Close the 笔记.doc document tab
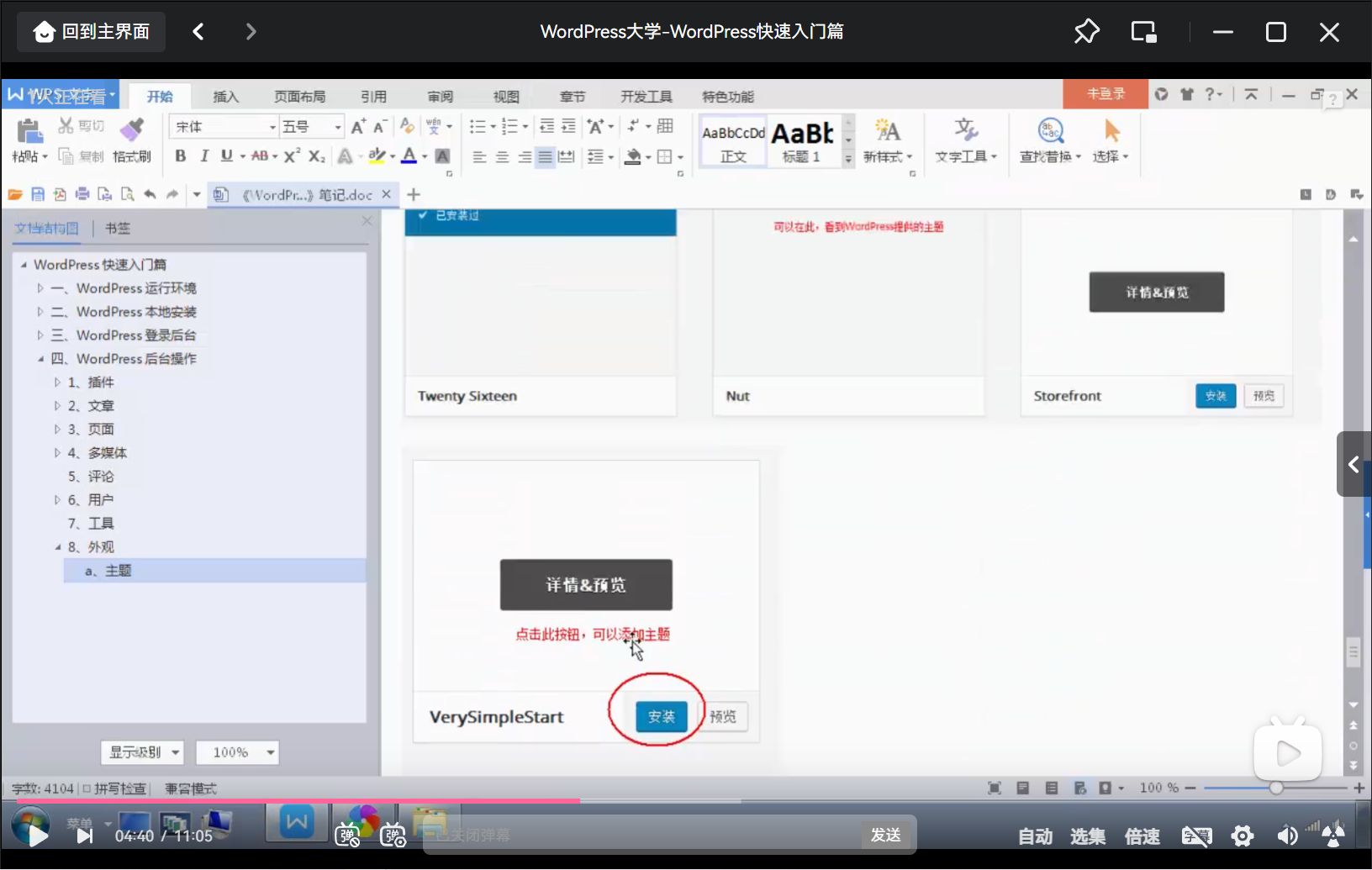This screenshot has height=870, width=1372. [x=386, y=194]
